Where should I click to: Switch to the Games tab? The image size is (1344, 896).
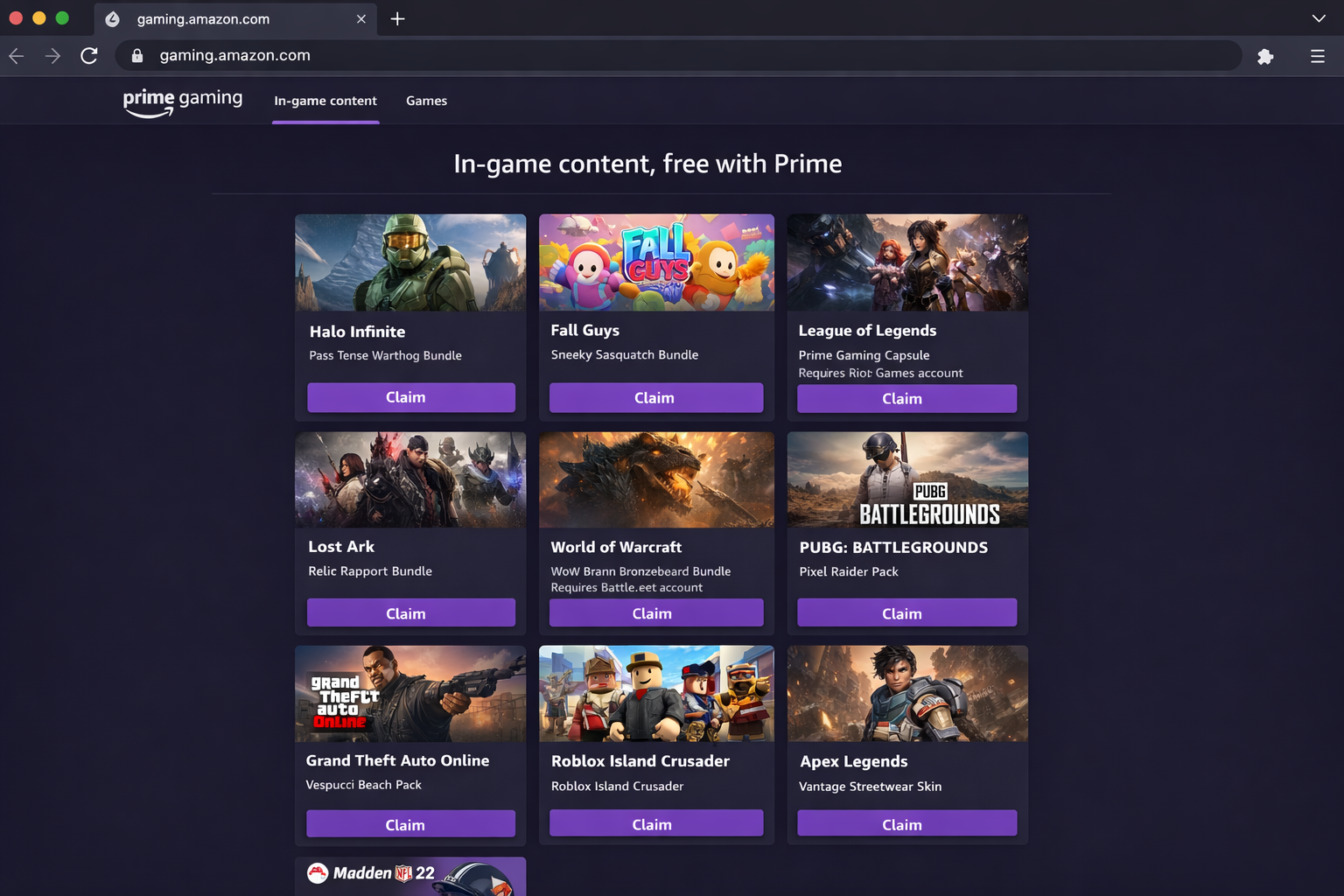coord(426,101)
